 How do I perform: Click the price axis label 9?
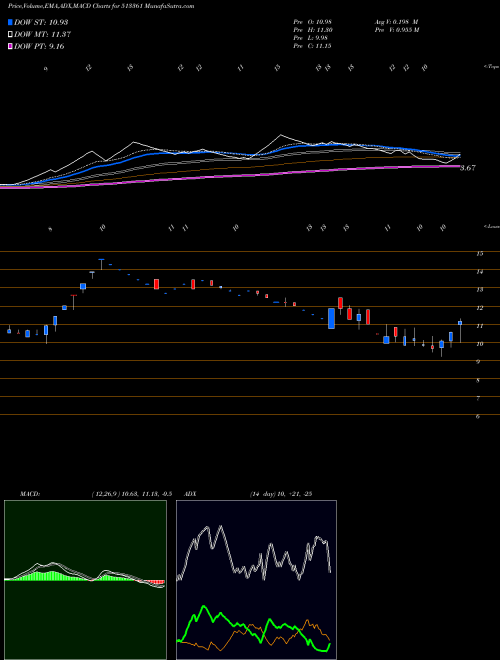coord(479,362)
